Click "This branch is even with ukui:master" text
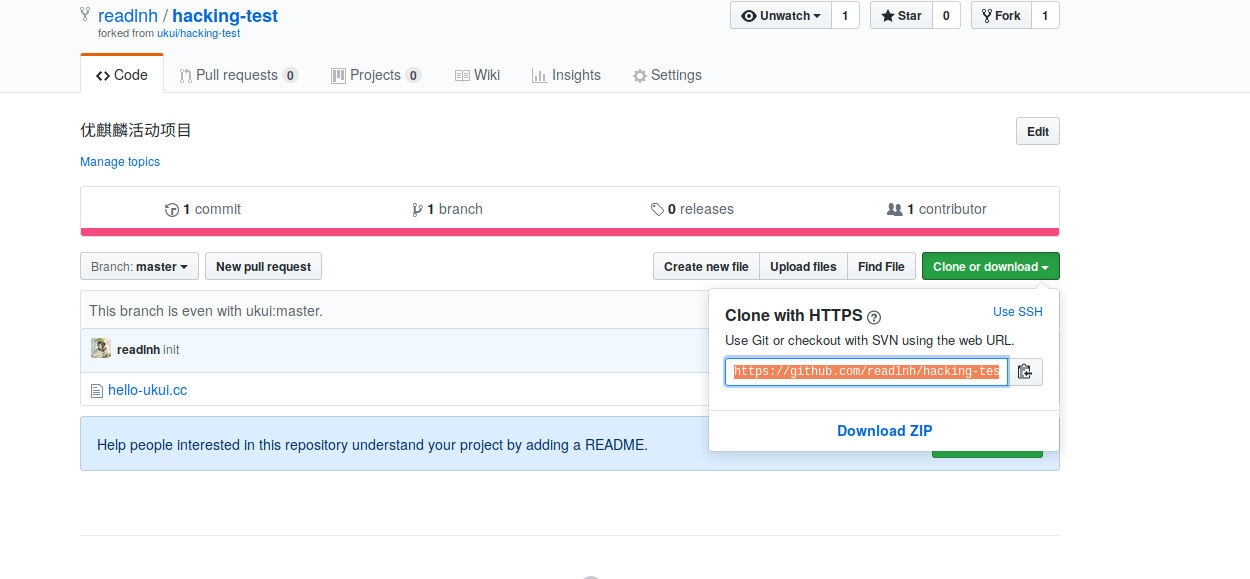The width and height of the screenshot is (1250, 579). click(x=206, y=311)
